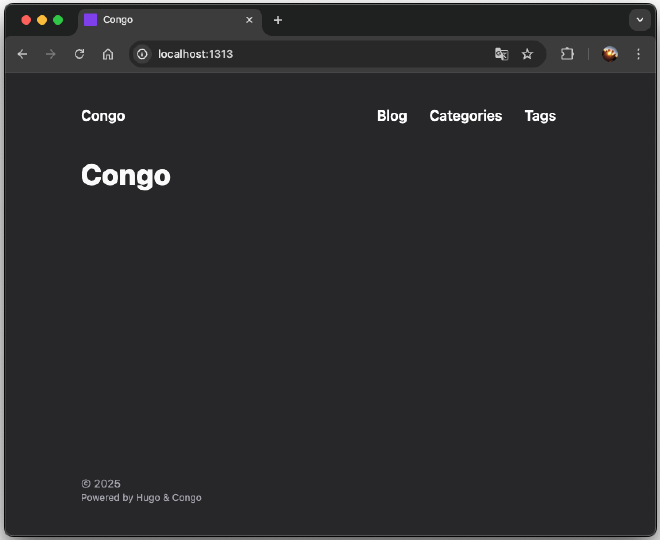This screenshot has height=540, width=660.
Task: Bookmark this page with the star
Action: [x=527, y=54]
